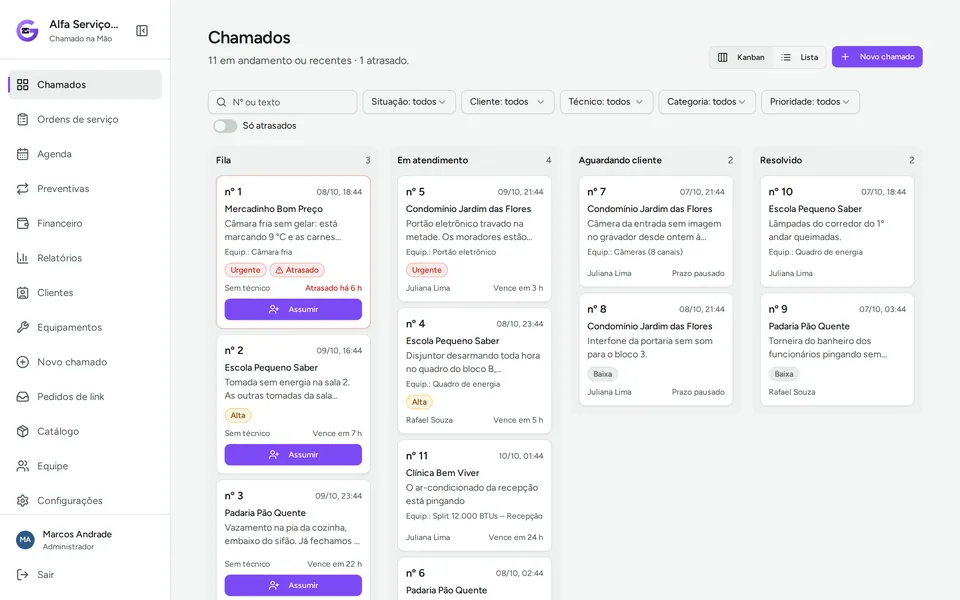Collapse the sidebar panel icon

[141, 31]
